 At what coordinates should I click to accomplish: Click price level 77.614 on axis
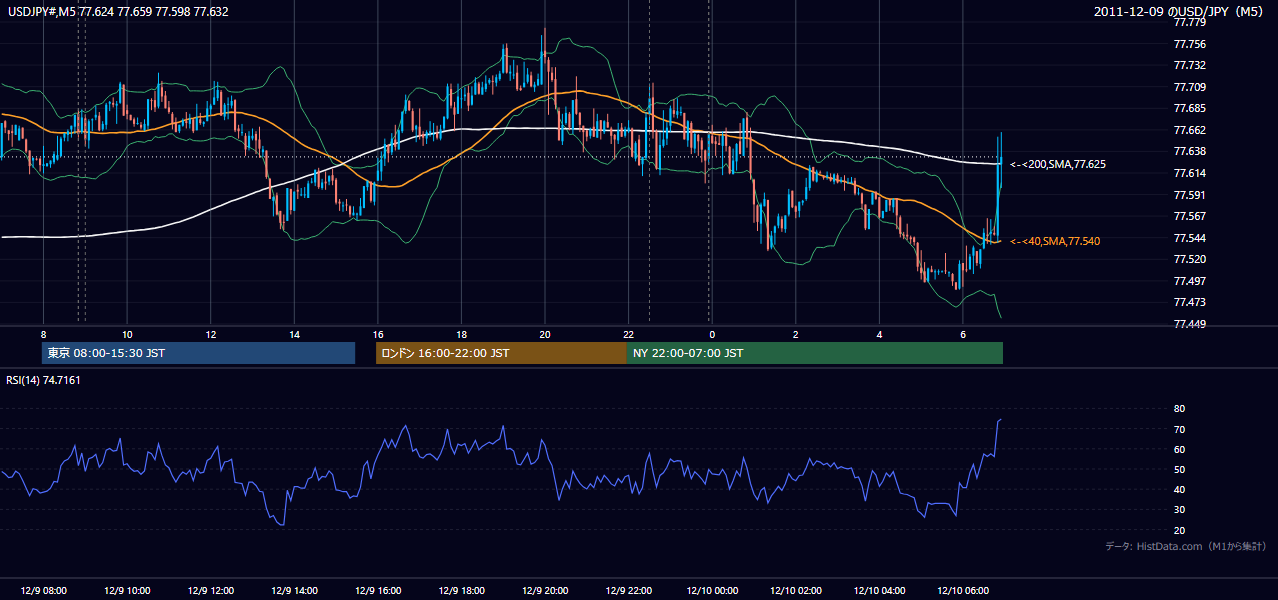point(1188,173)
